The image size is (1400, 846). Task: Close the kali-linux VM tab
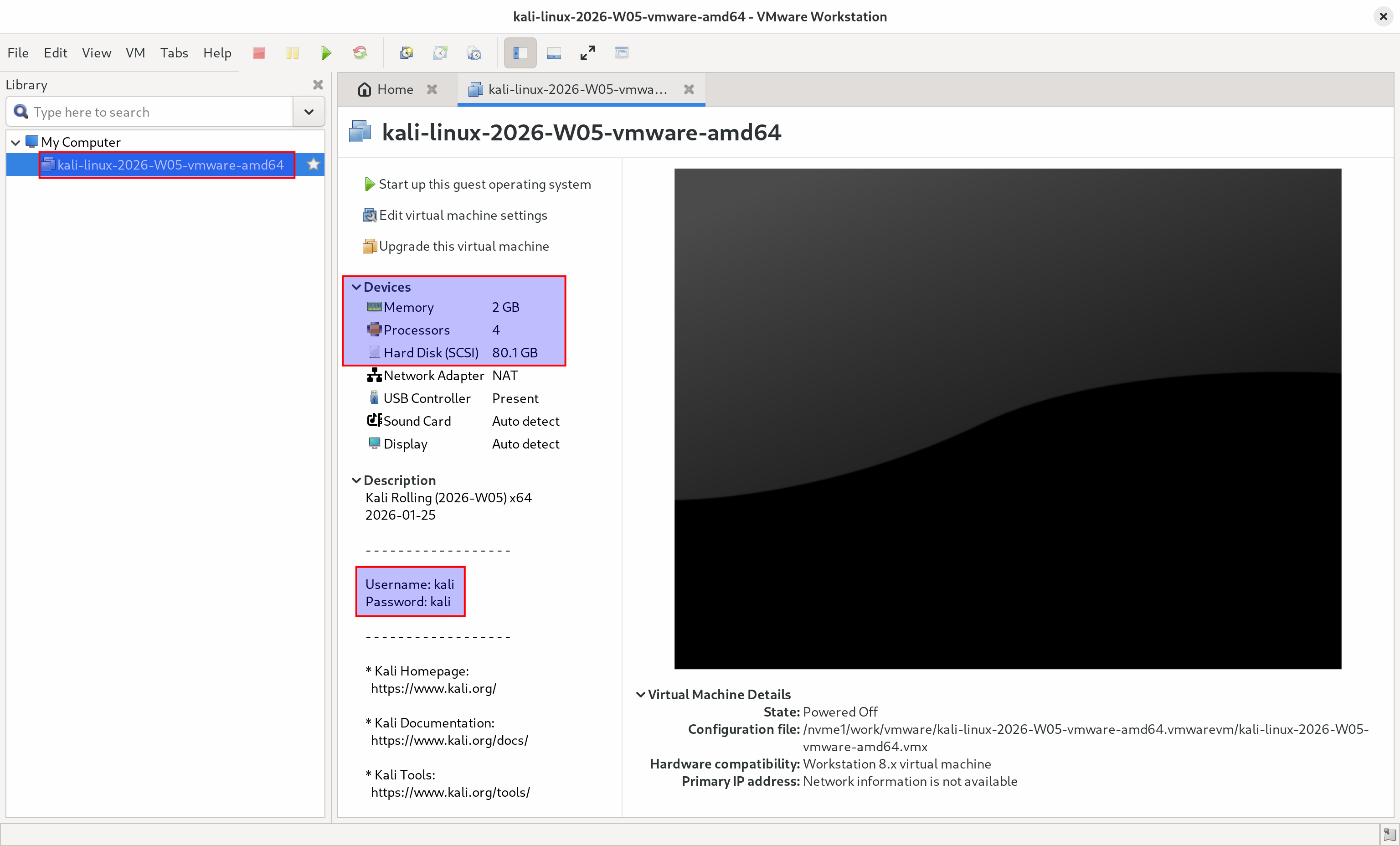(689, 89)
